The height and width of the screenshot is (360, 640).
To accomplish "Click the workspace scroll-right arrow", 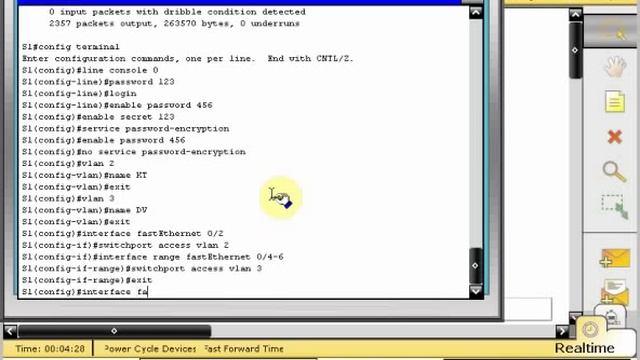I will click(x=562, y=331).
